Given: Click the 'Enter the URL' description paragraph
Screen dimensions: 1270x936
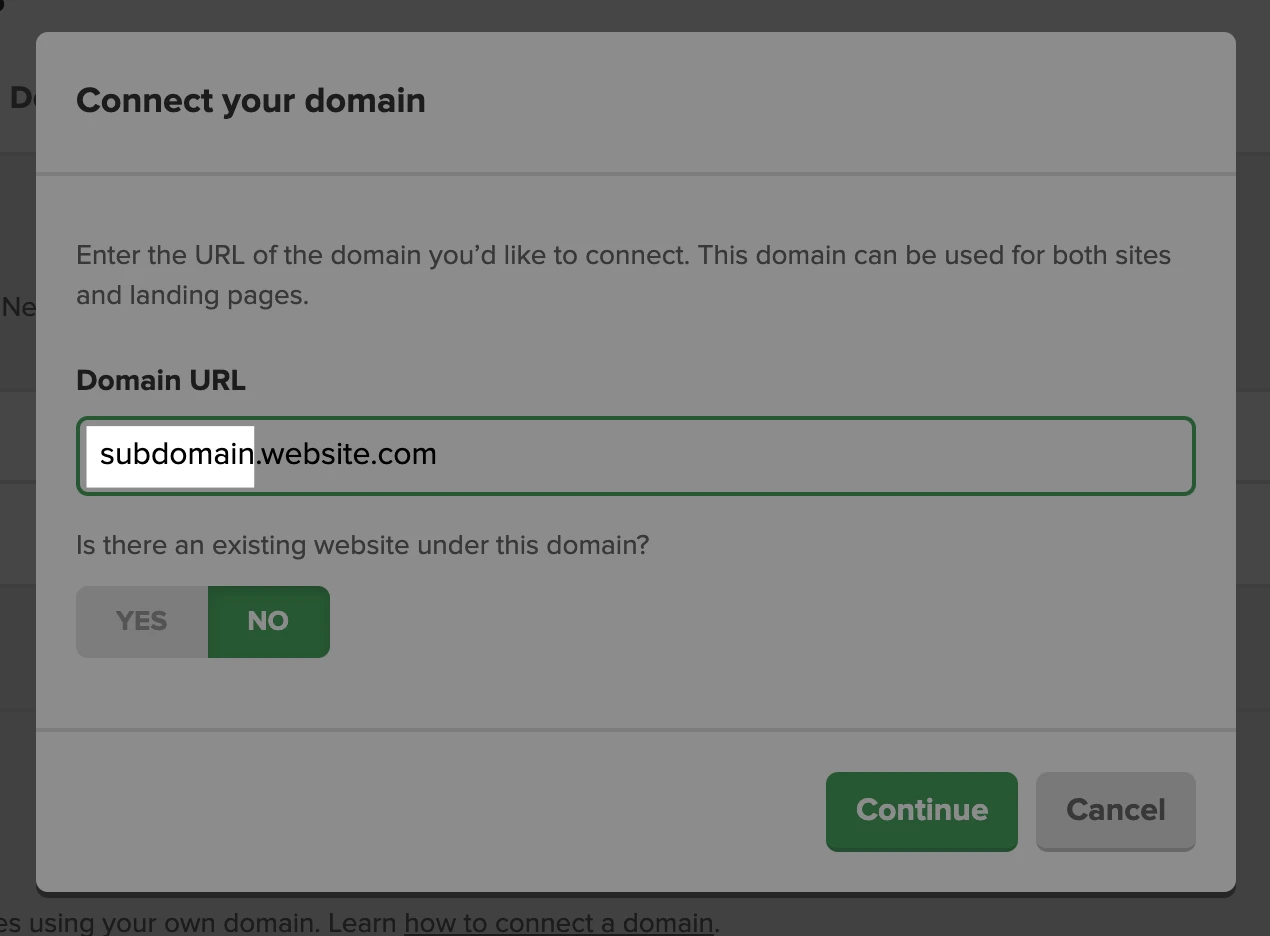Looking at the screenshot, I should (622, 255).
